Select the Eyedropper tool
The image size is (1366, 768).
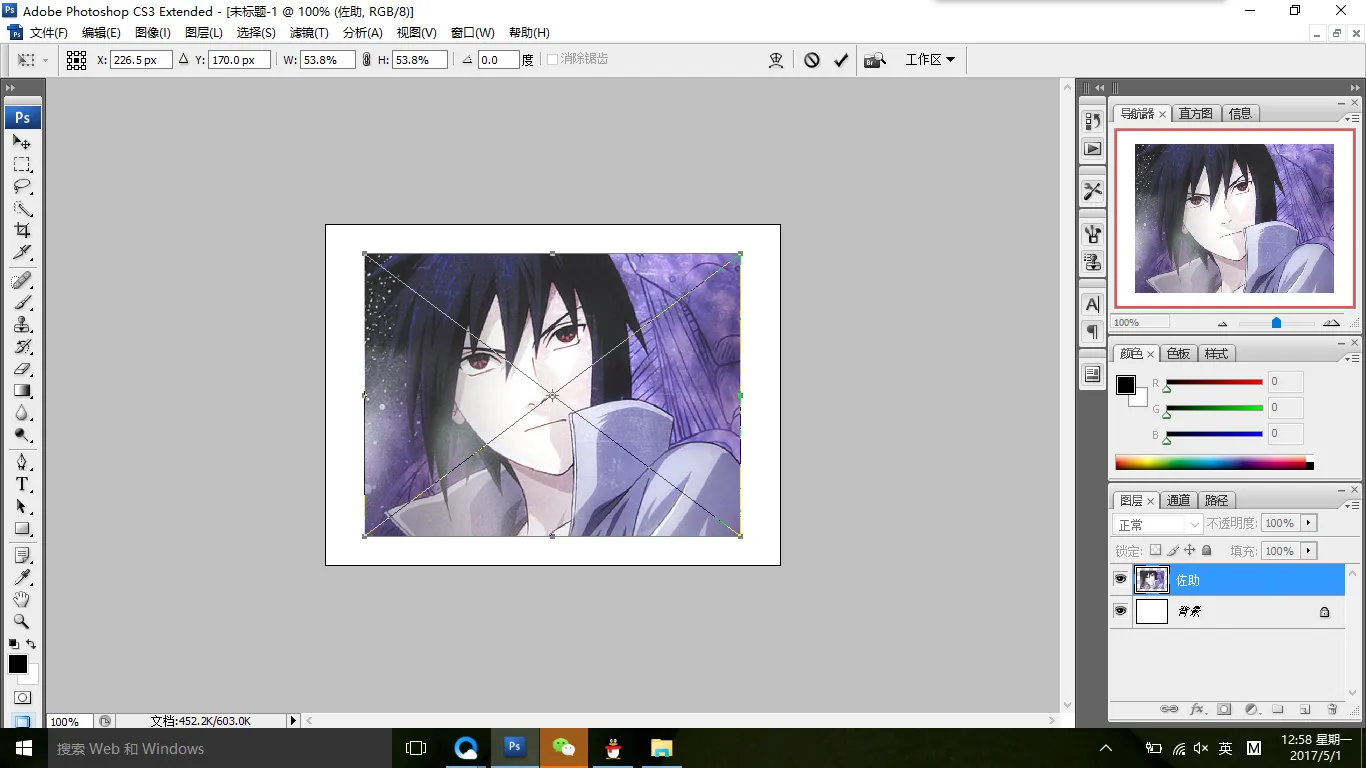pos(22,577)
